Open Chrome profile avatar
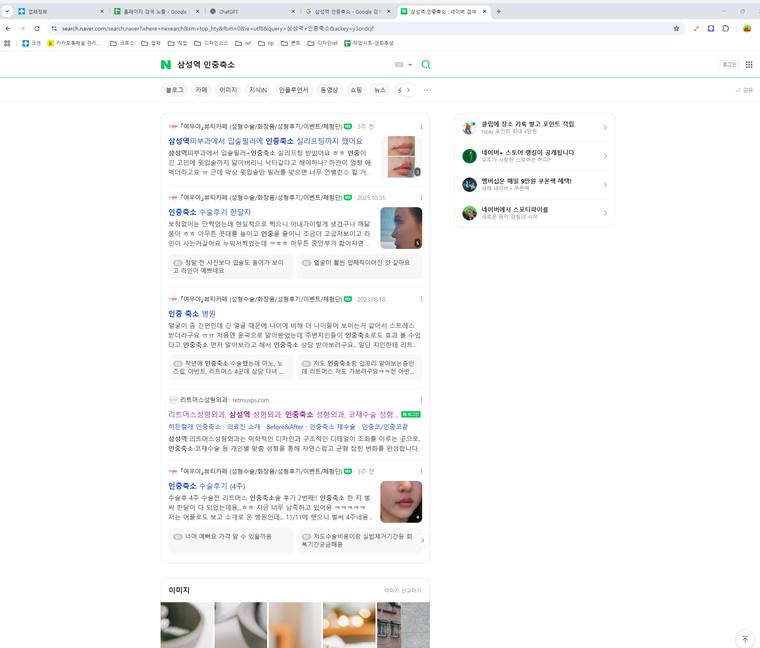This screenshot has height=648, width=760. coord(747,29)
